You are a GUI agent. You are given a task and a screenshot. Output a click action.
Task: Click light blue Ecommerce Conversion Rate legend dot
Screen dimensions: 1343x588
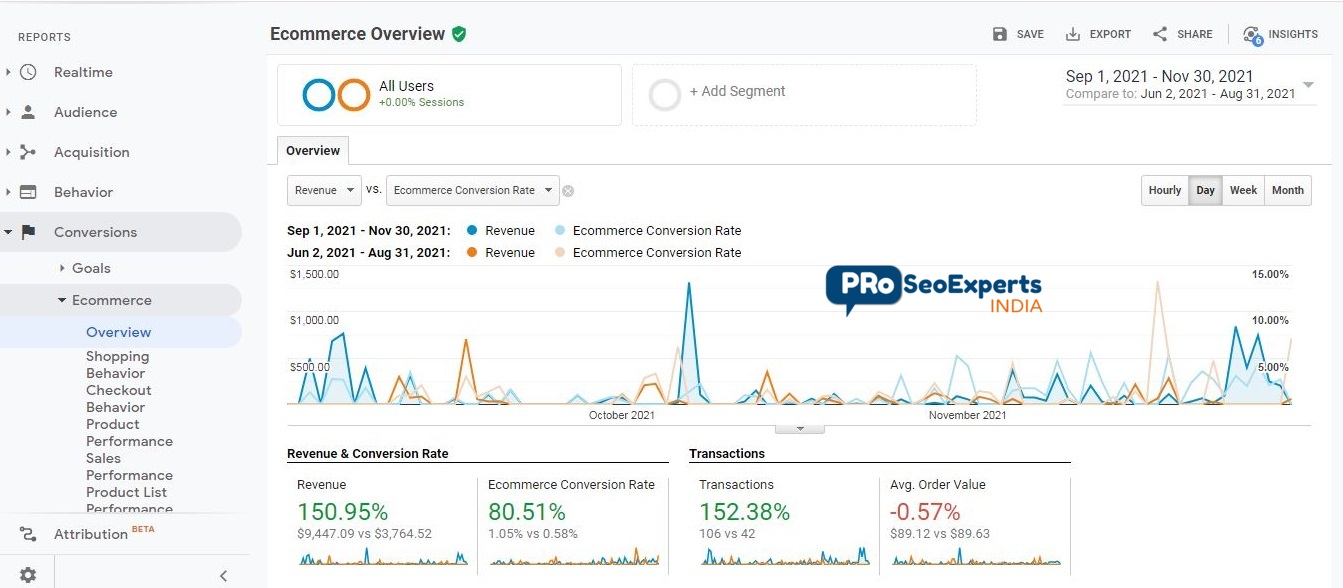[x=560, y=230]
